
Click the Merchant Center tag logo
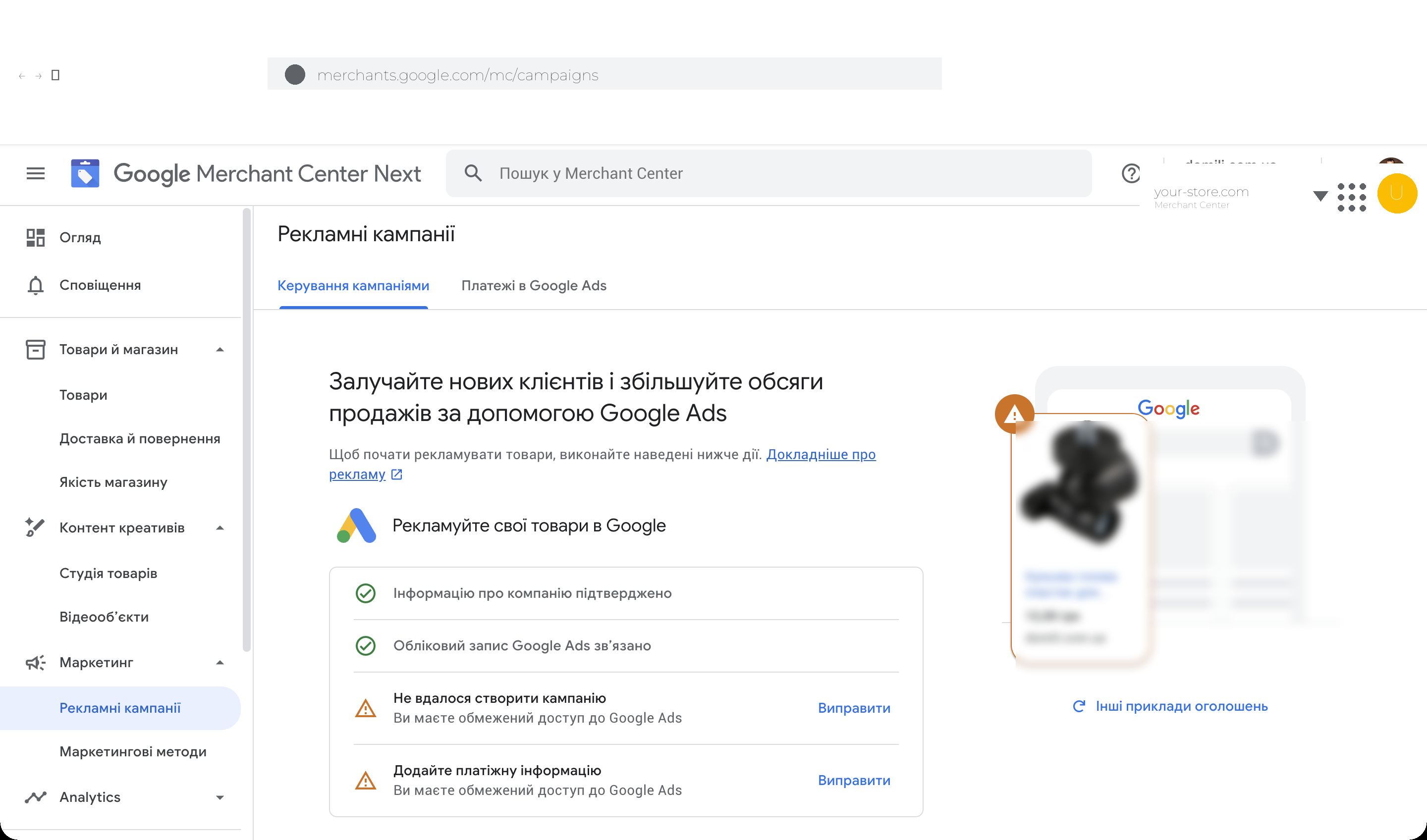(x=85, y=173)
